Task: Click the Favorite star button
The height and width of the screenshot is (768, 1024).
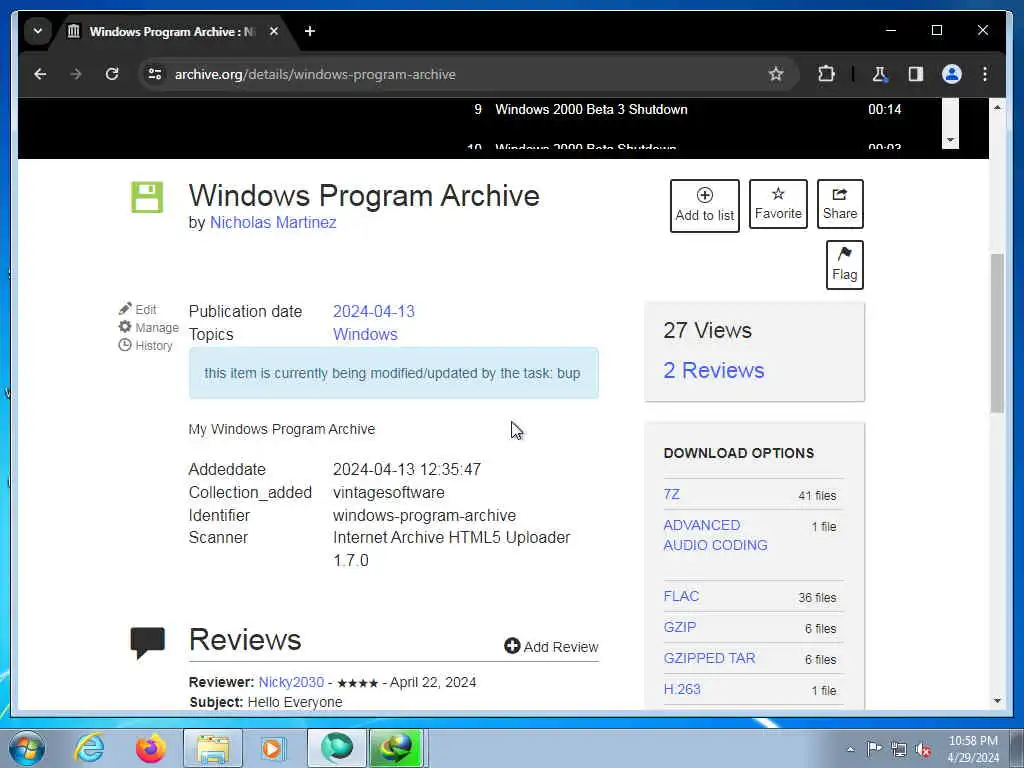Action: (778, 204)
